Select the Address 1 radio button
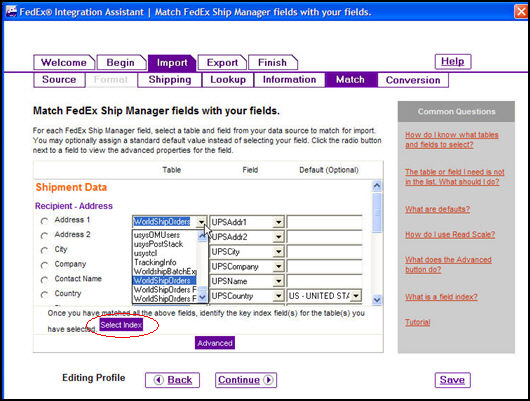 tap(44, 221)
